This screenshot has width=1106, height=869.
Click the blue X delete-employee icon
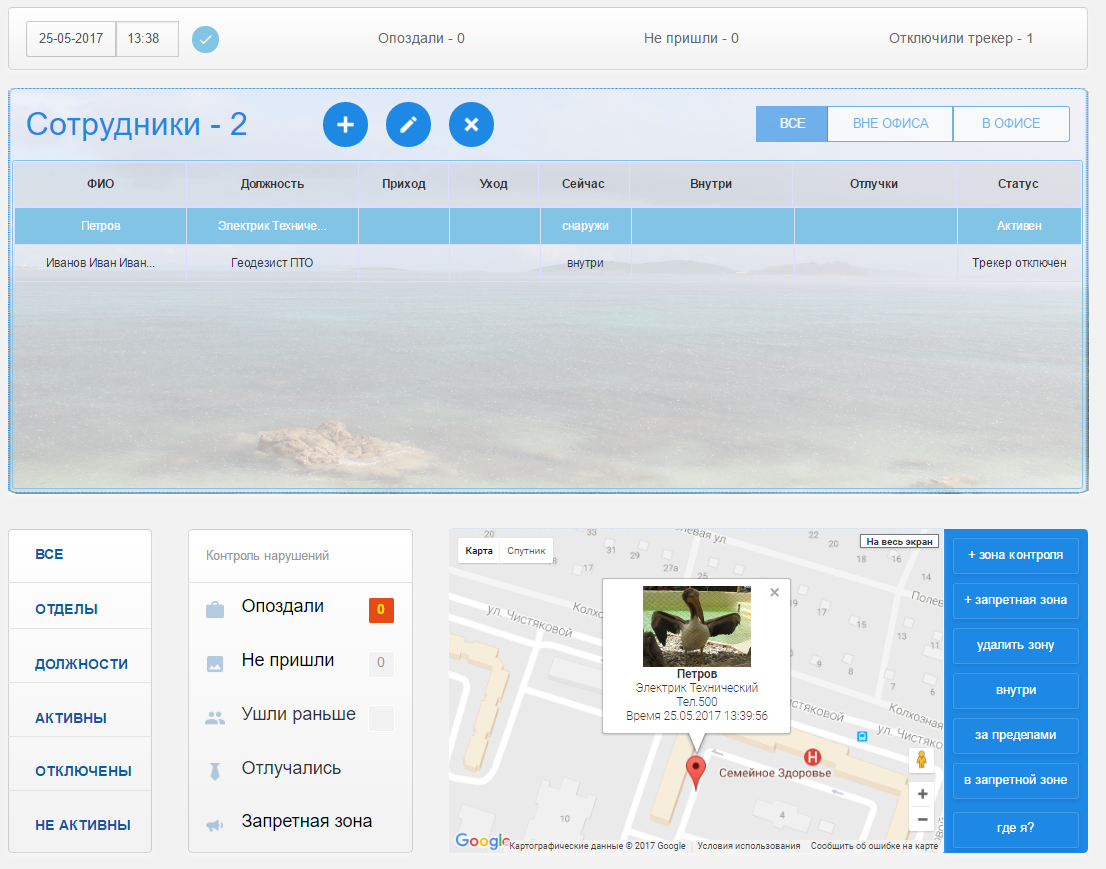point(471,125)
